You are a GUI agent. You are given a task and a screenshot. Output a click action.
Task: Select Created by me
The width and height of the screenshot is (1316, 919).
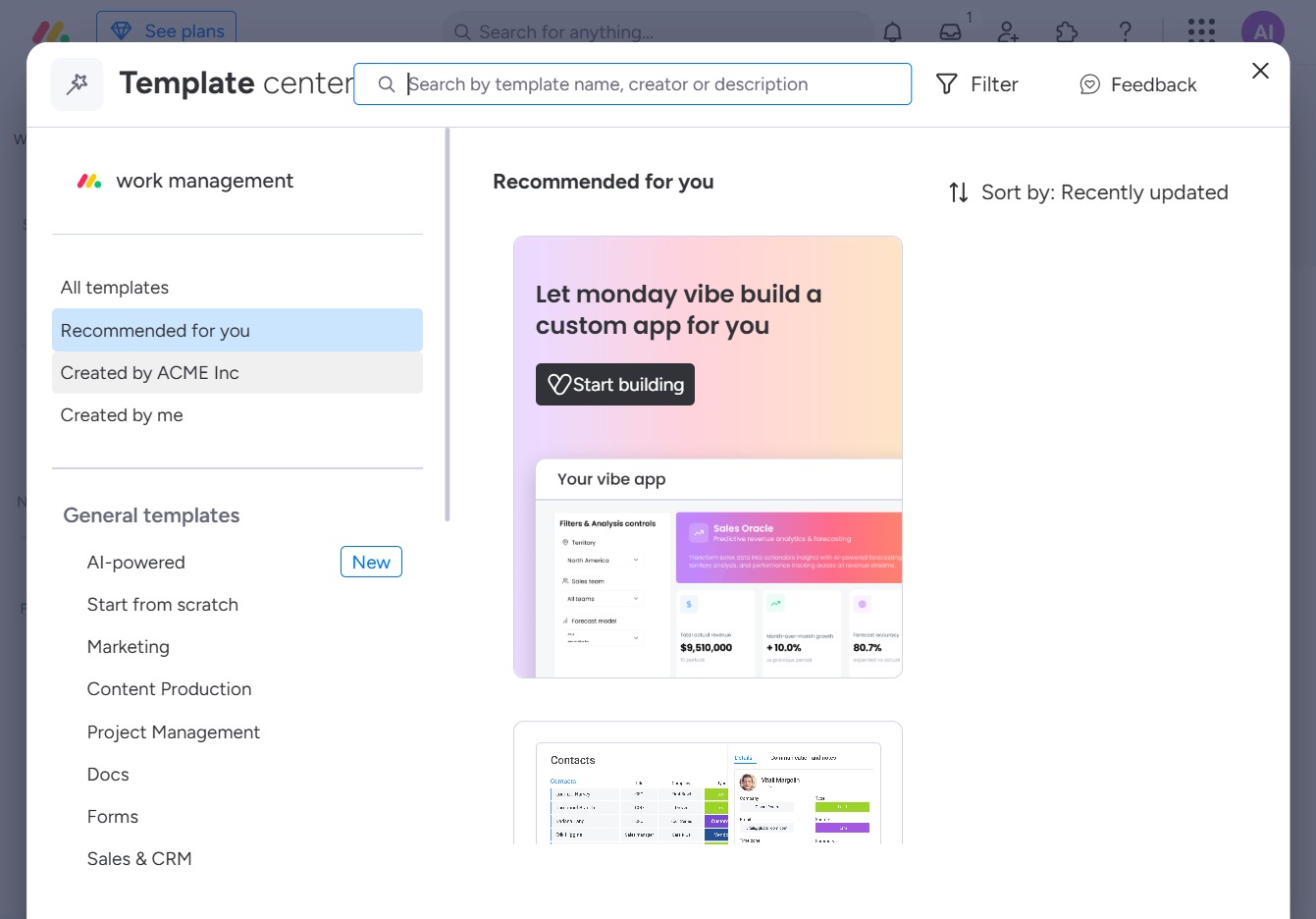point(237,415)
